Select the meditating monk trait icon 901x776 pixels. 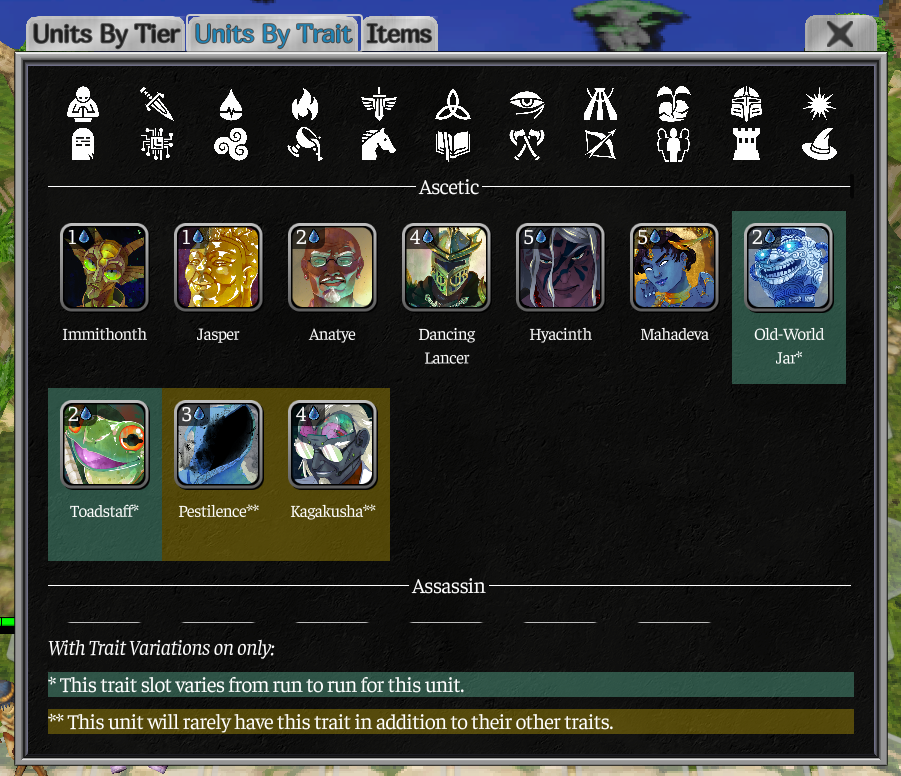[83, 104]
